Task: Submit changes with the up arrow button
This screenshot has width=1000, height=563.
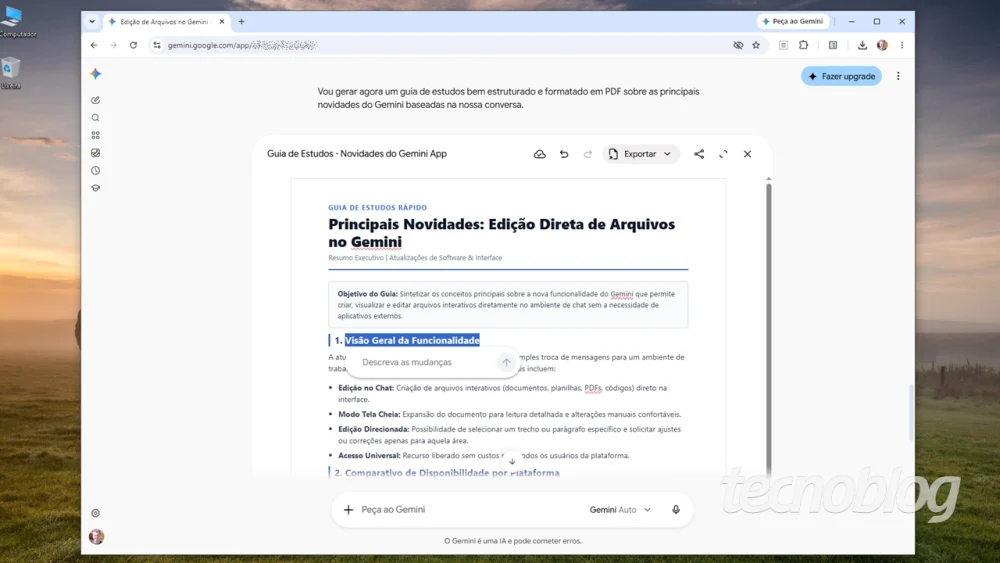Action: coord(506,362)
